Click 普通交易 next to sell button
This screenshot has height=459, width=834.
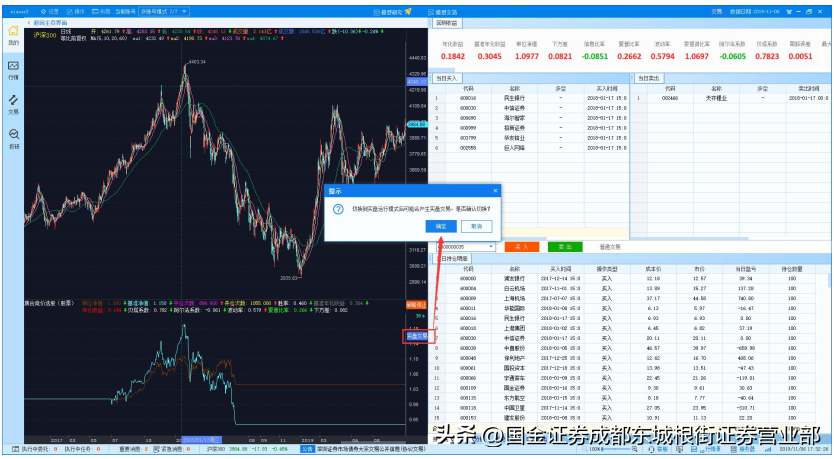[x=610, y=247]
